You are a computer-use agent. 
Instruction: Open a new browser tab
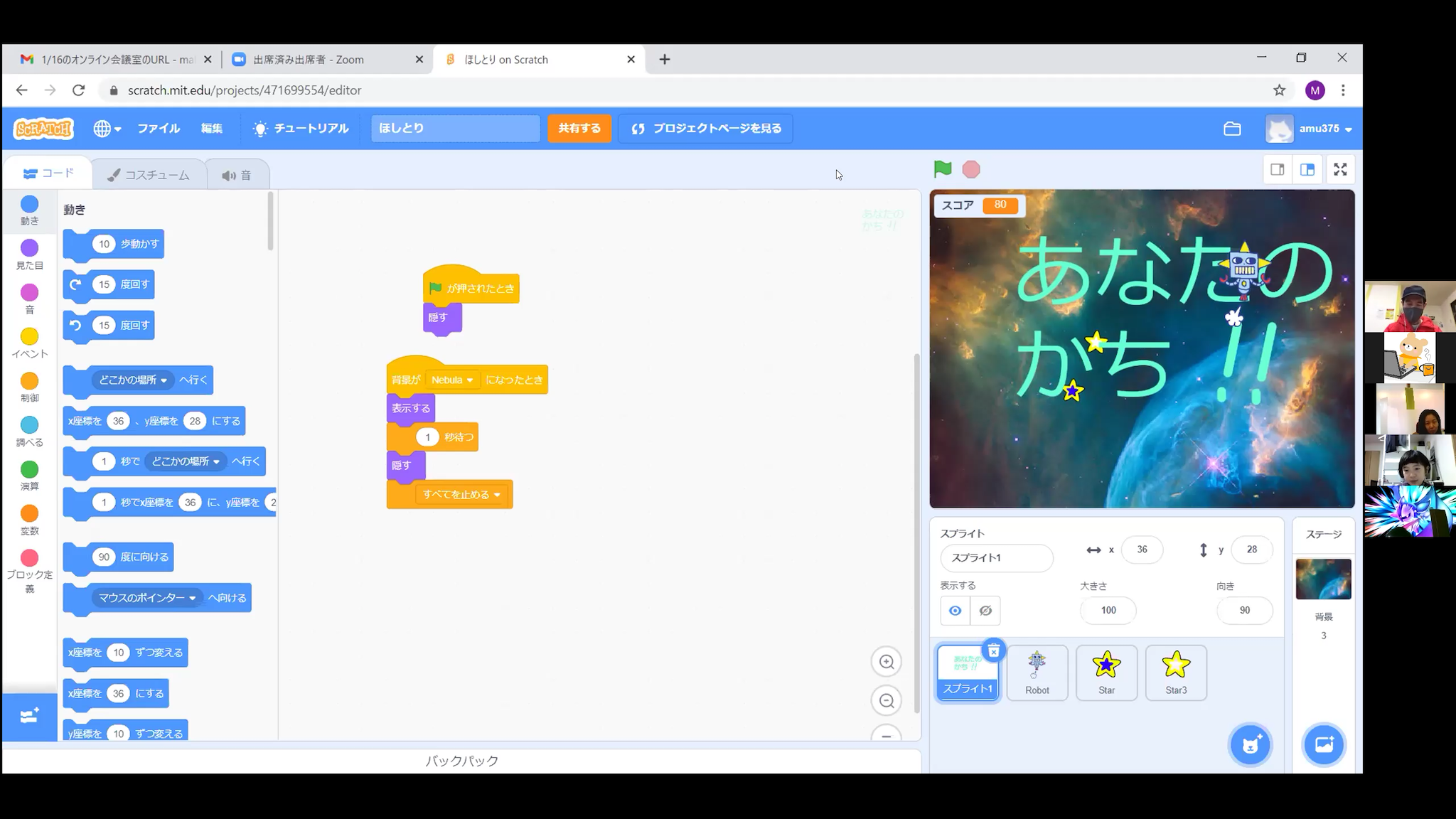click(665, 60)
